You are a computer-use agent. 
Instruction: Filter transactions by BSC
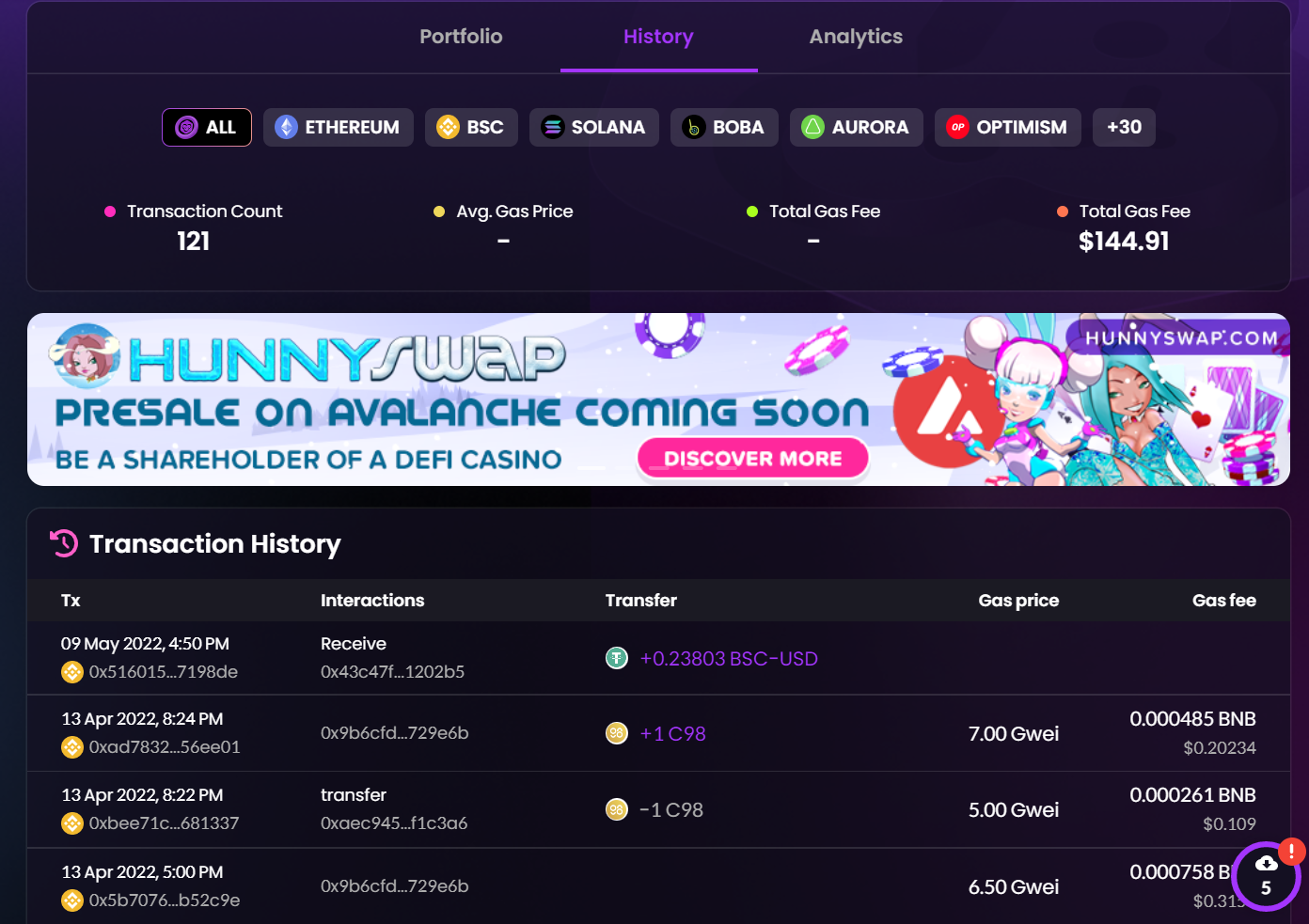click(471, 127)
